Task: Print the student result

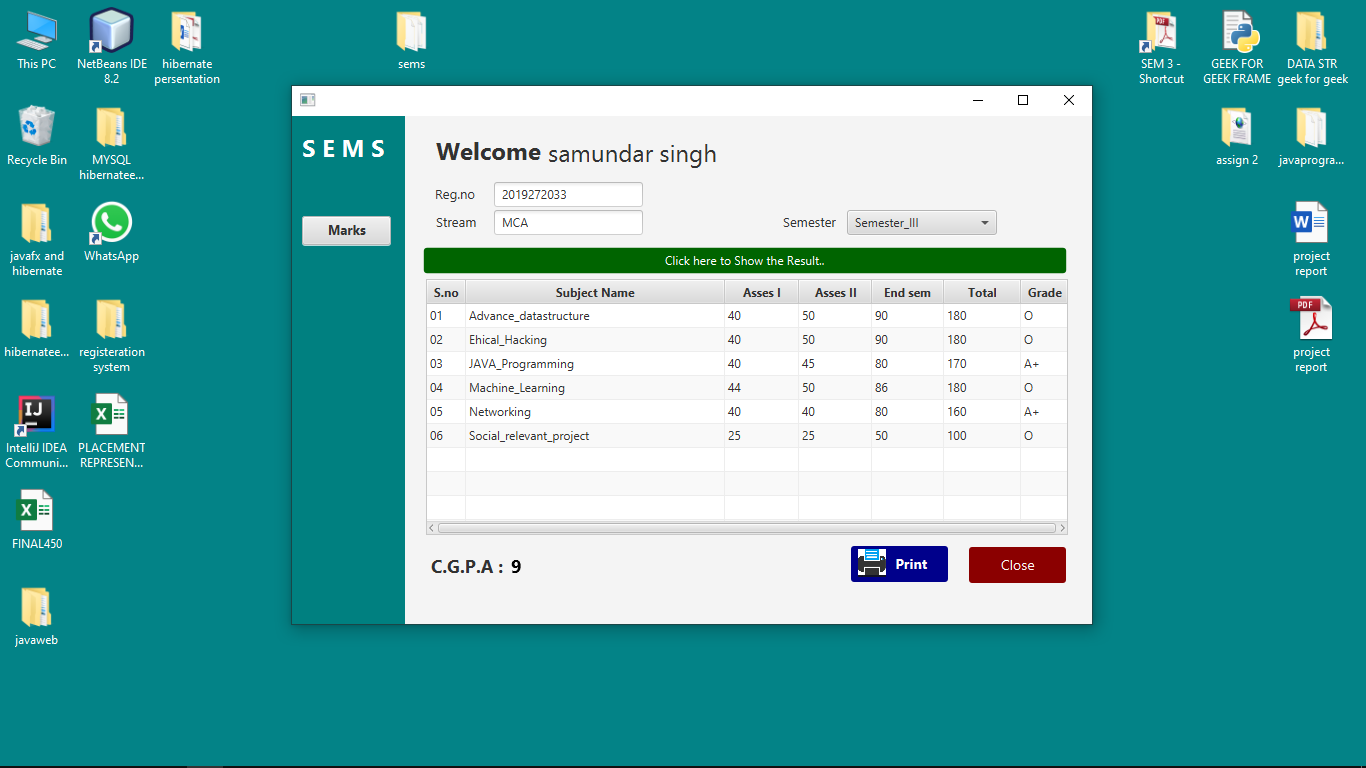Action: (898, 564)
